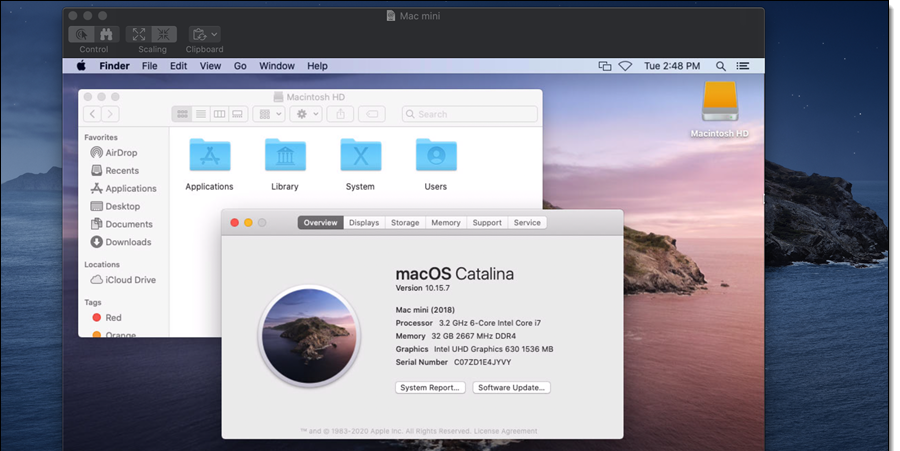Select the Users folder icon
Screen dimensions: 900x451
436,155
